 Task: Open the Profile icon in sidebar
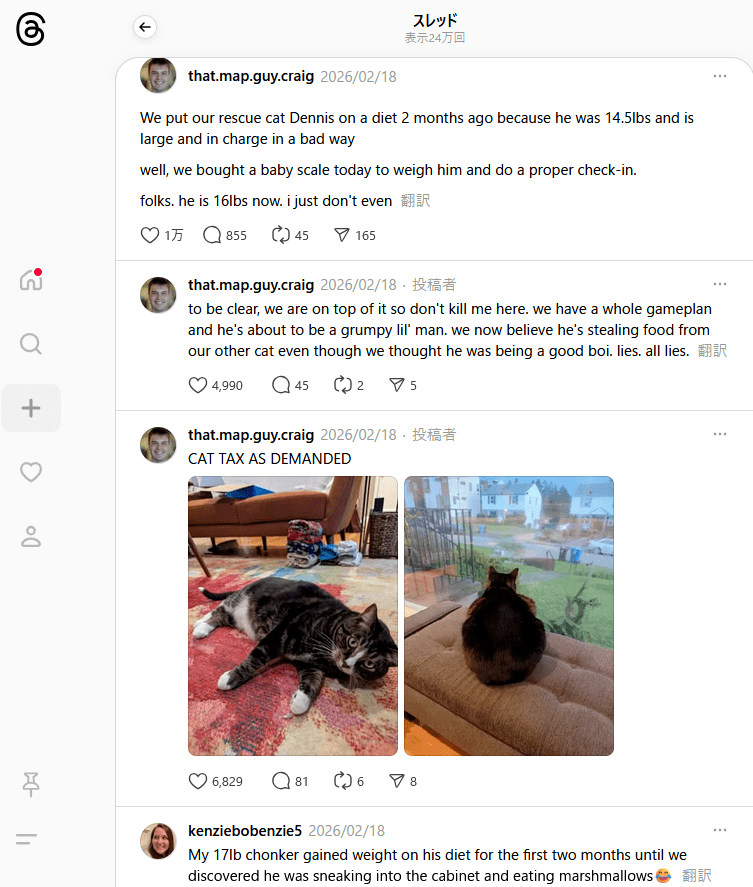click(x=31, y=536)
